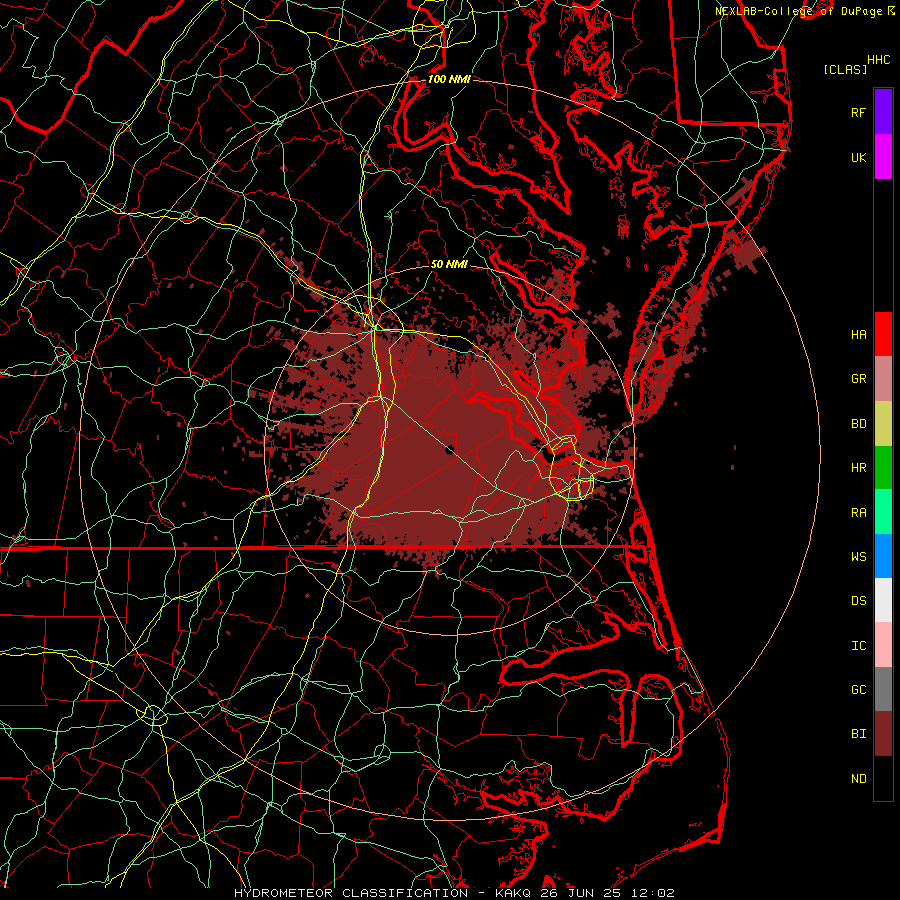Click the WS blue legend swatch
Image resolution: width=900 pixels, height=900 pixels.
[883, 556]
